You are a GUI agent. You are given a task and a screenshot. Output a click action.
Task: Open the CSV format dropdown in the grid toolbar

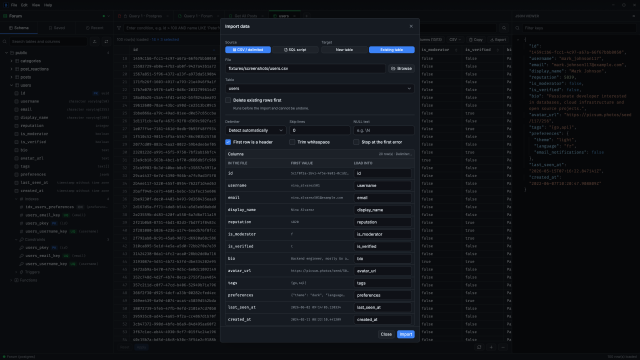coord(455,40)
